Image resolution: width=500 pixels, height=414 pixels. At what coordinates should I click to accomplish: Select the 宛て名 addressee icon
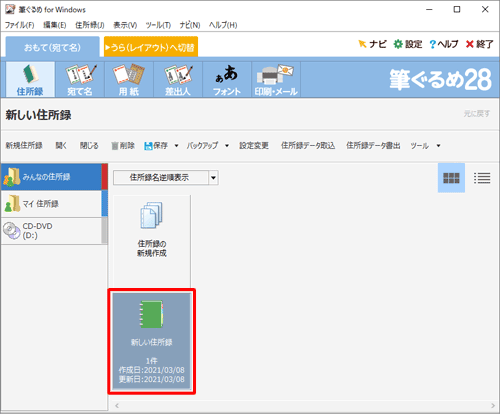pos(80,79)
